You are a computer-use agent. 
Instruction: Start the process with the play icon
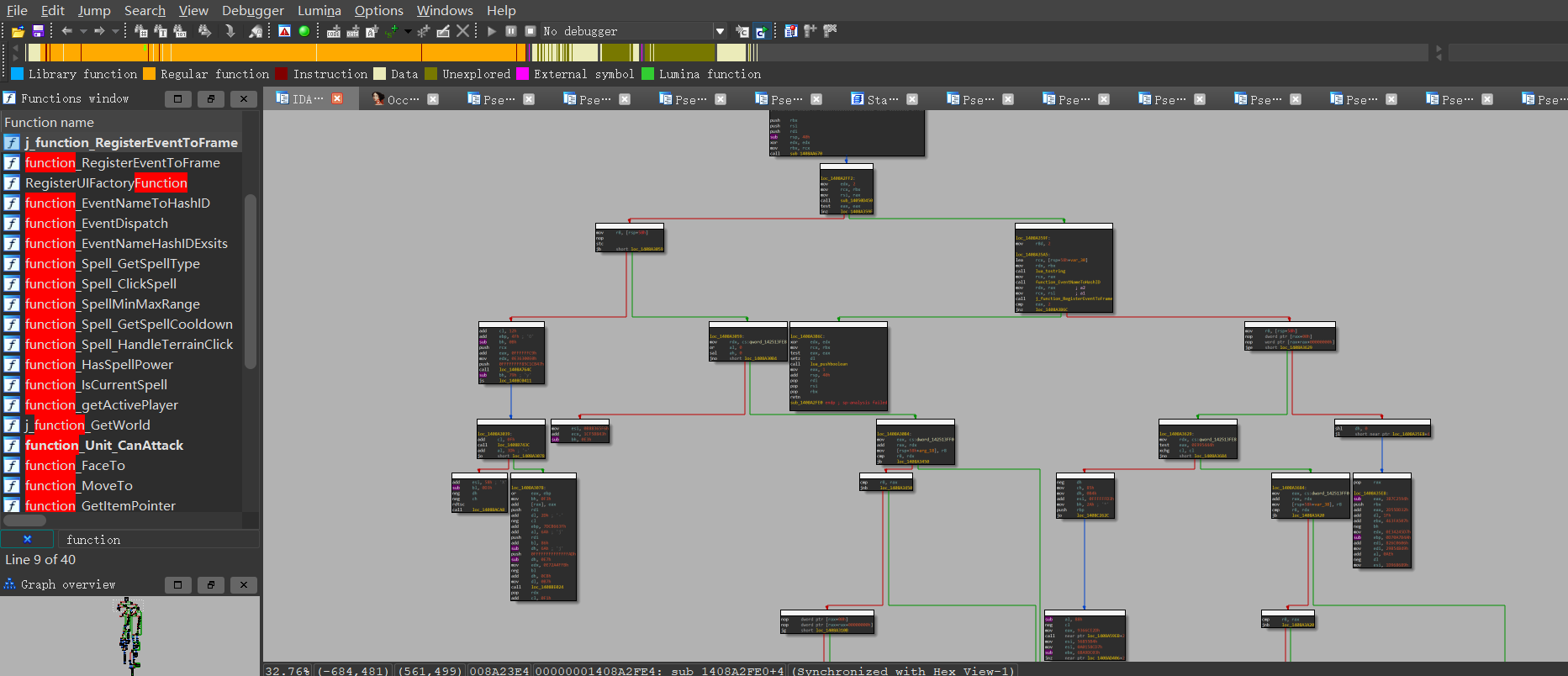(492, 31)
